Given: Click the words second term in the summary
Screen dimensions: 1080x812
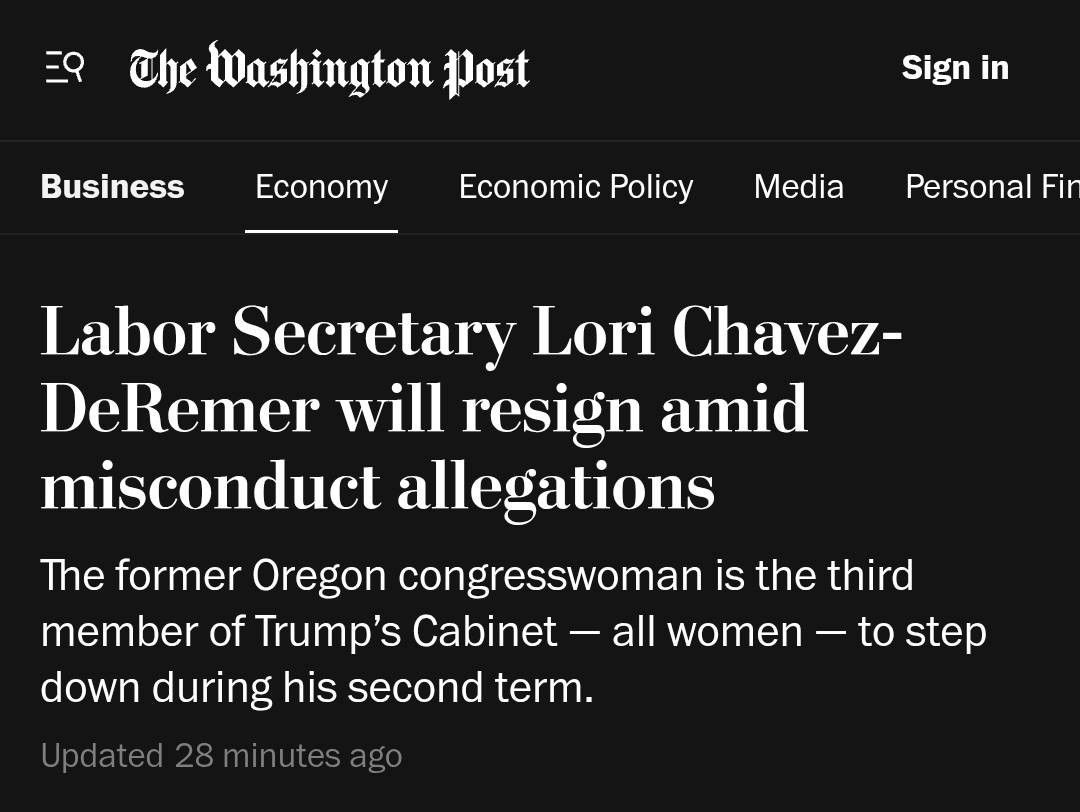Looking at the screenshot, I should [x=470, y=687].
